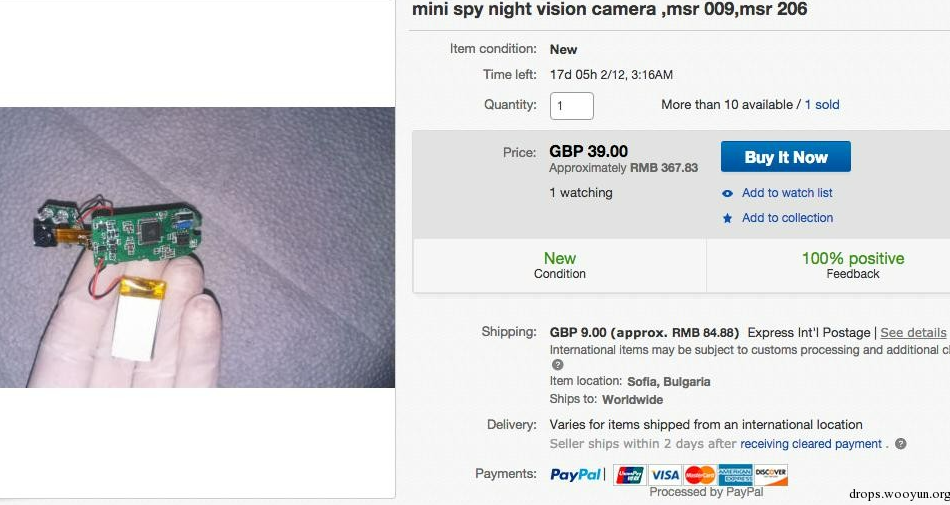Select the 100% positive Feedback panel
The height and width of the screenshot is (505, 950).
pyautogui.click(x=852, y=265)
